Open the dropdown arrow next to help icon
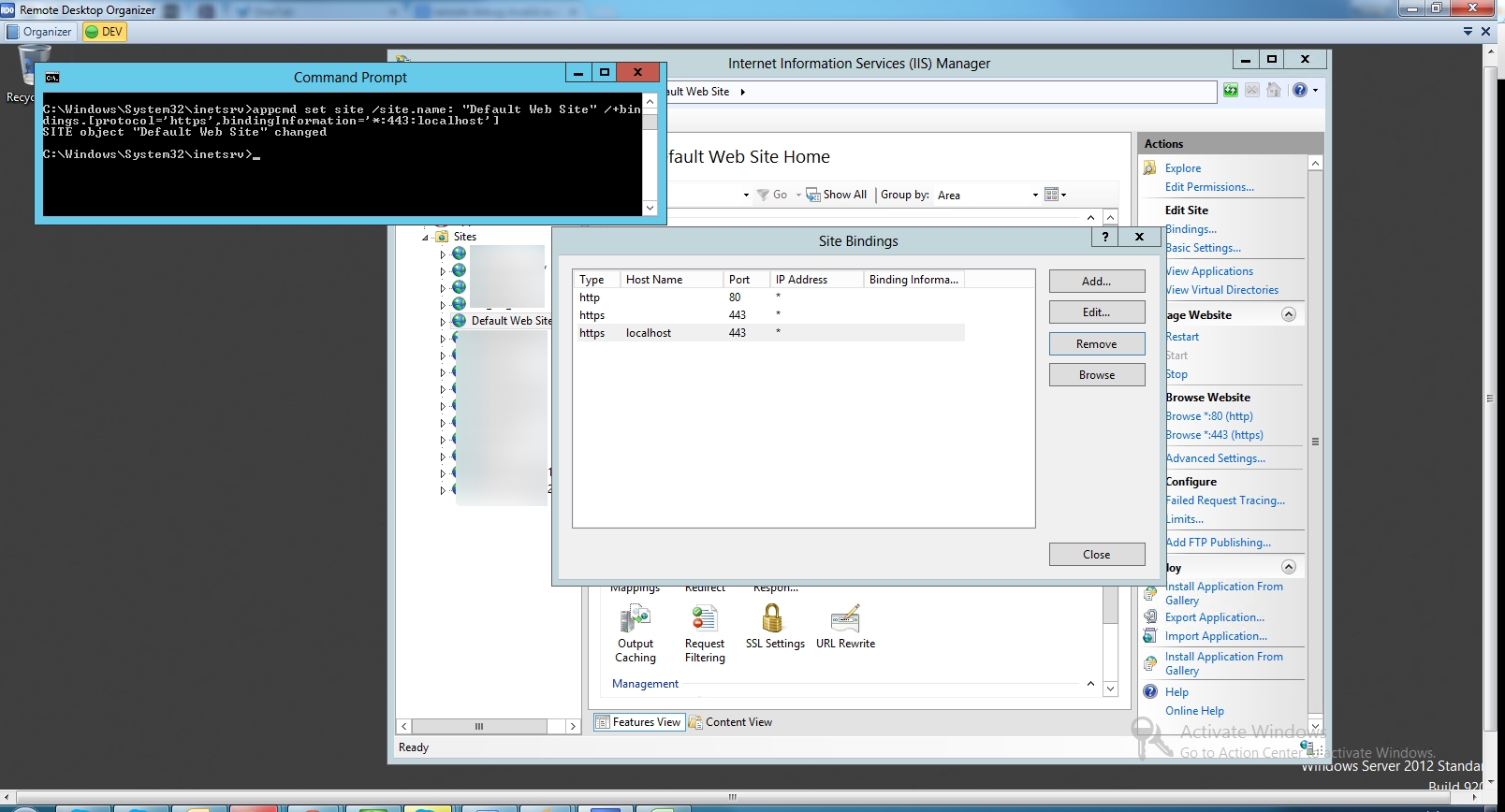Viewport: 1505px width, 812px height. pyautogui.click(x=1315, y=90)
